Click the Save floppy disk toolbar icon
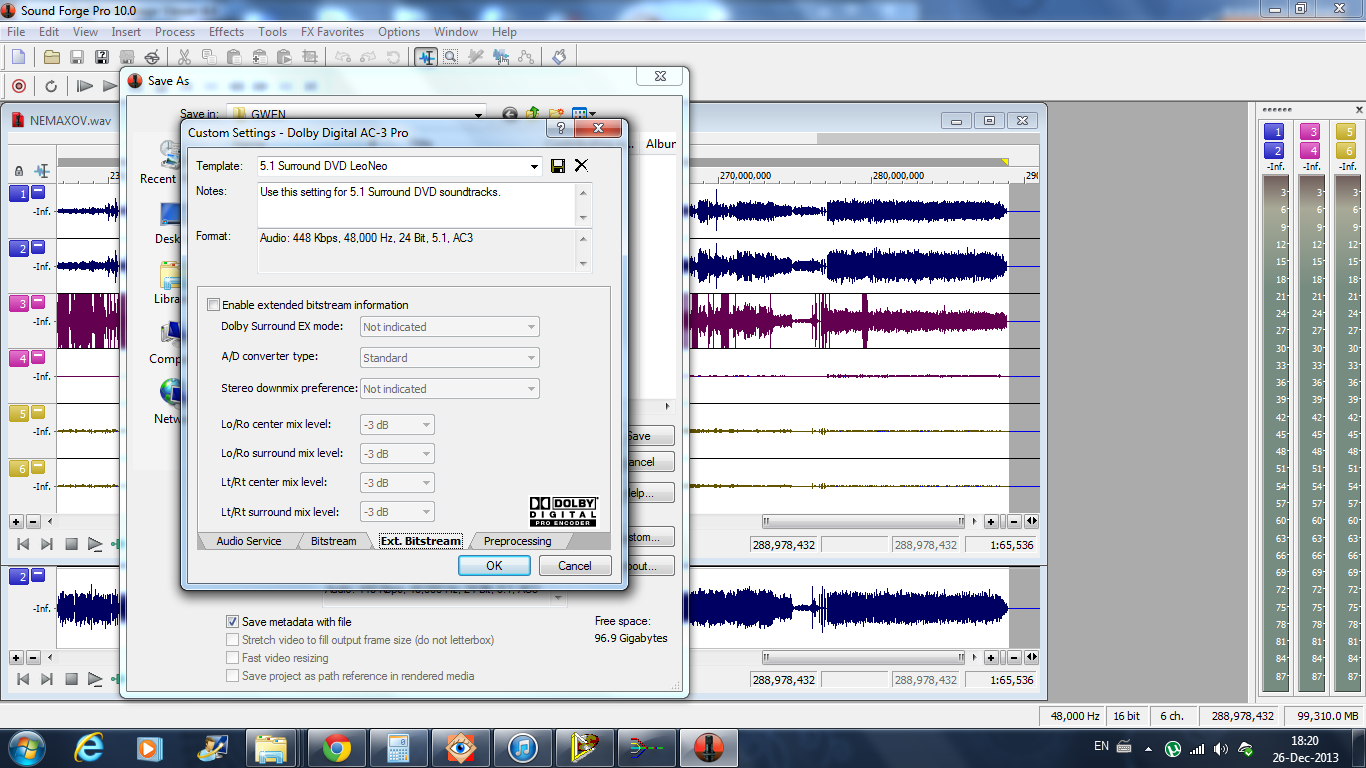Screen dimensions: 1366x768 (77, 57)
